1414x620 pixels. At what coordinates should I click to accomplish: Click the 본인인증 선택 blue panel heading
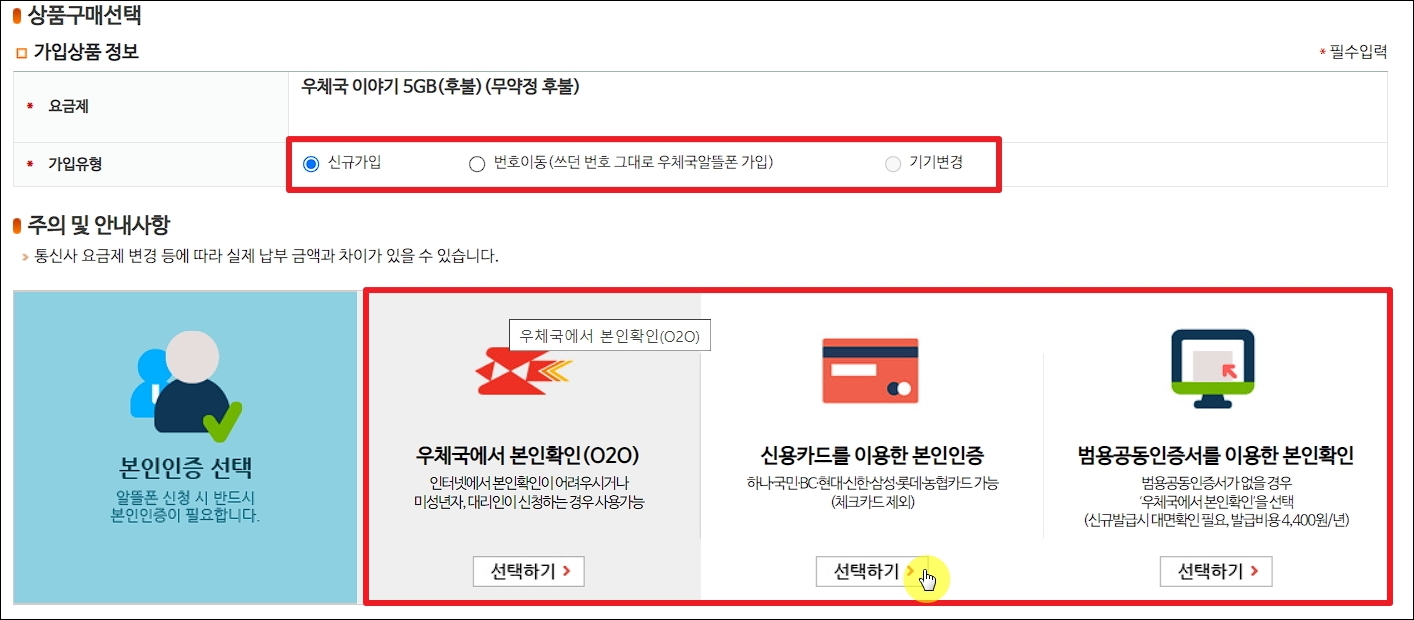(x=185, y=467)
